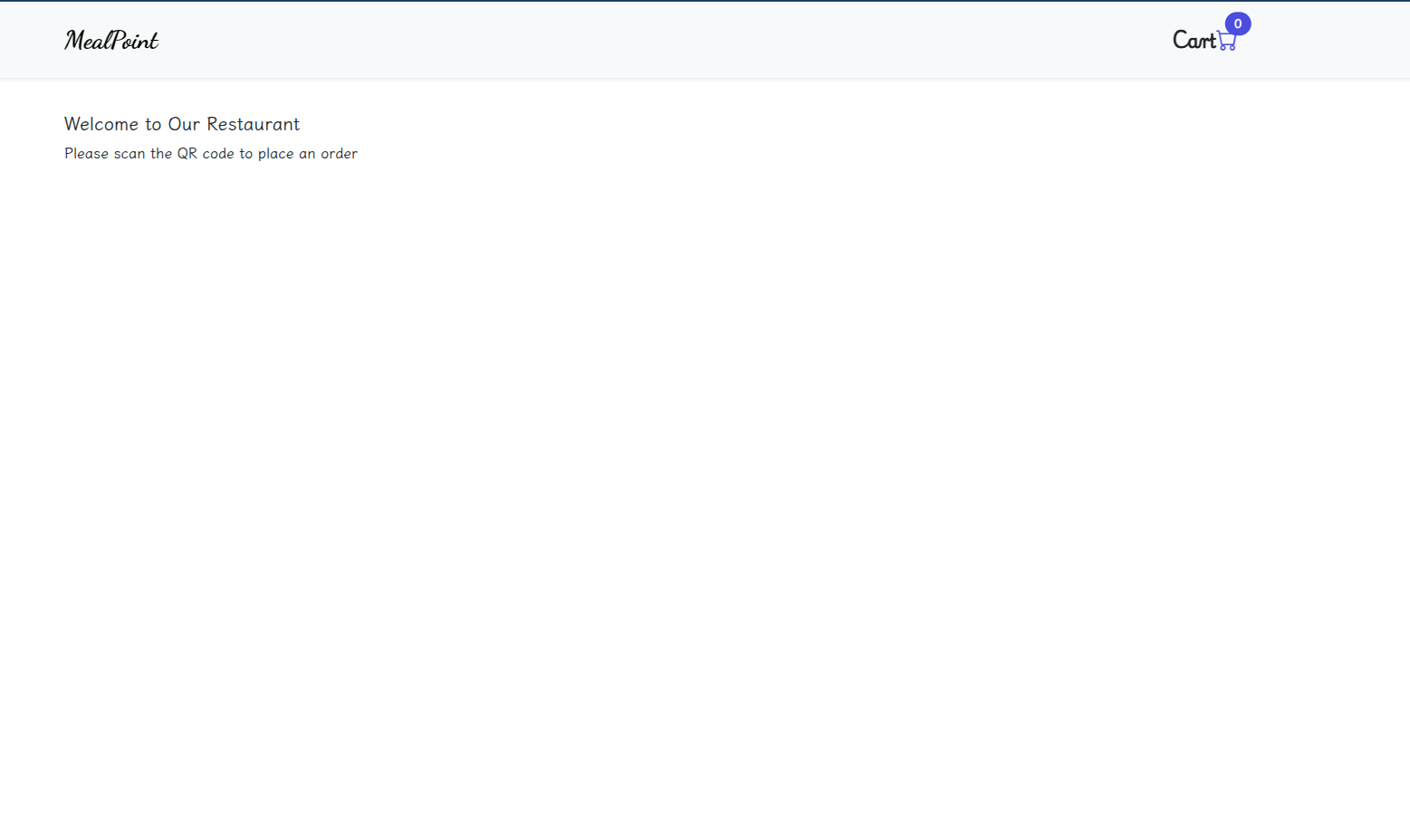Click the word Restaurant in heading
The height and width of the screenshot is (840, 1410).
point(253,124)
